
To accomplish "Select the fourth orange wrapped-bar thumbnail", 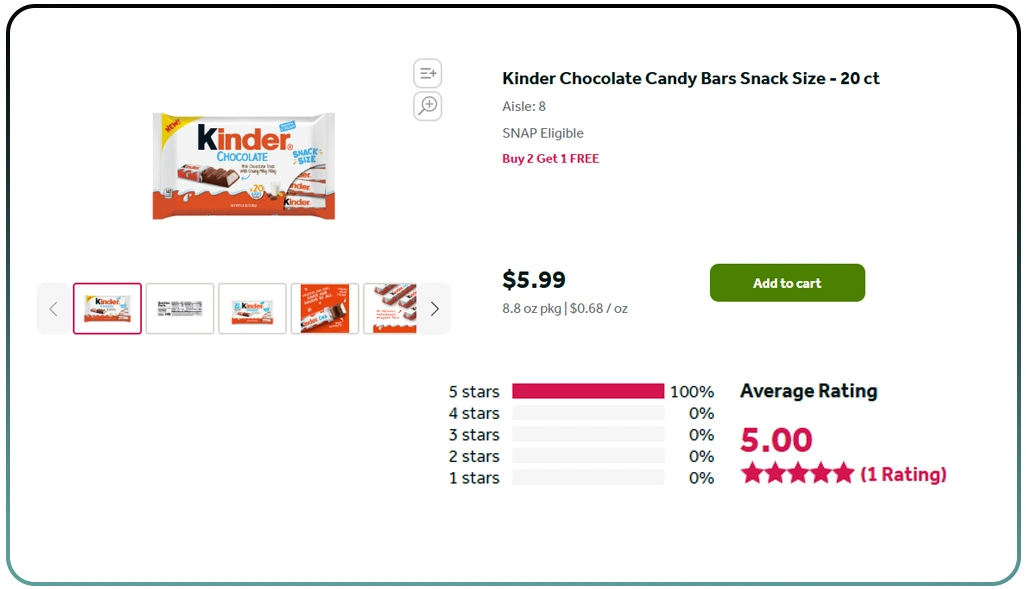I will [x=325, y=309].
